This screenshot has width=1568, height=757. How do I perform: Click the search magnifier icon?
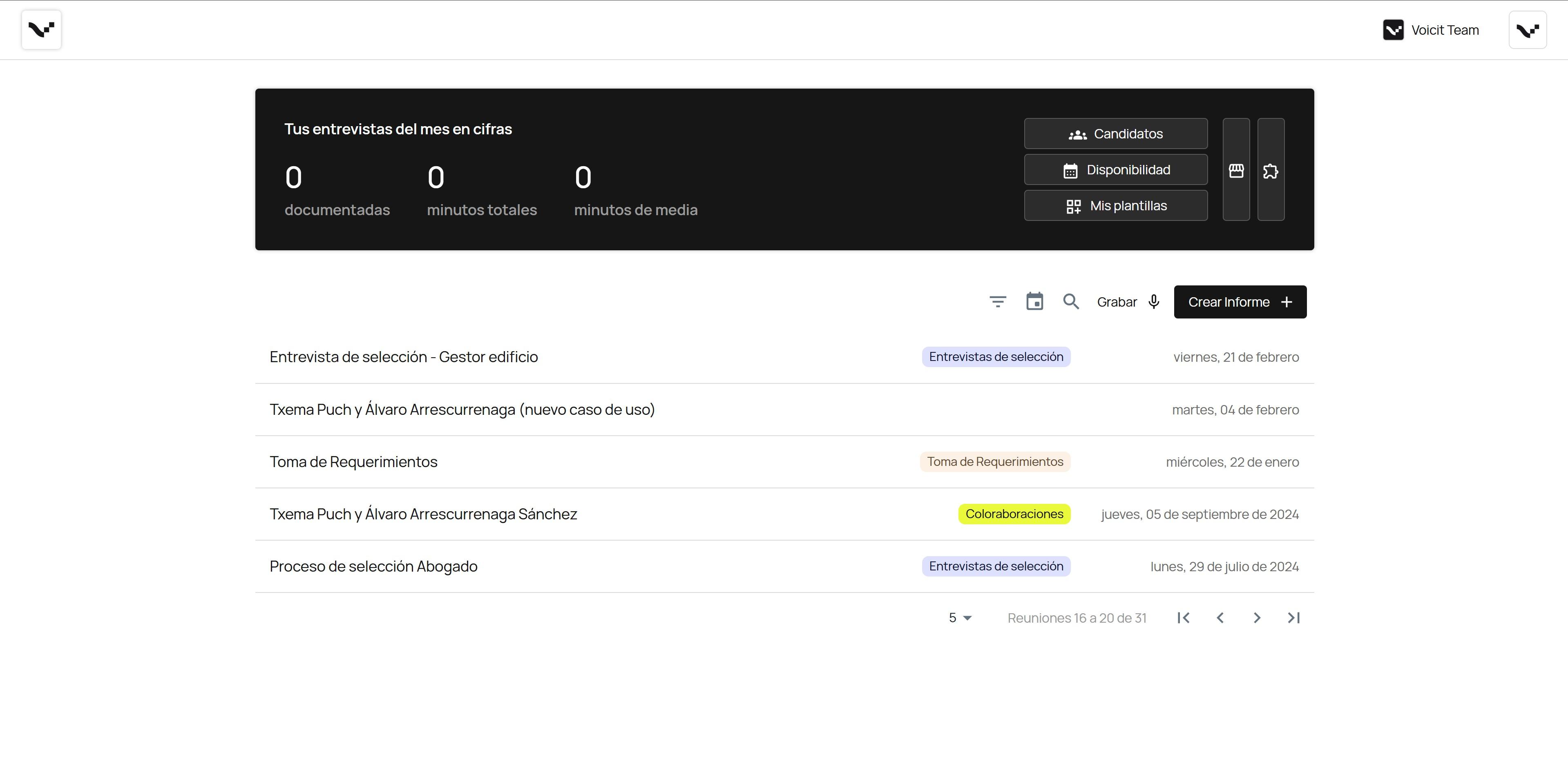[1071, 302]
